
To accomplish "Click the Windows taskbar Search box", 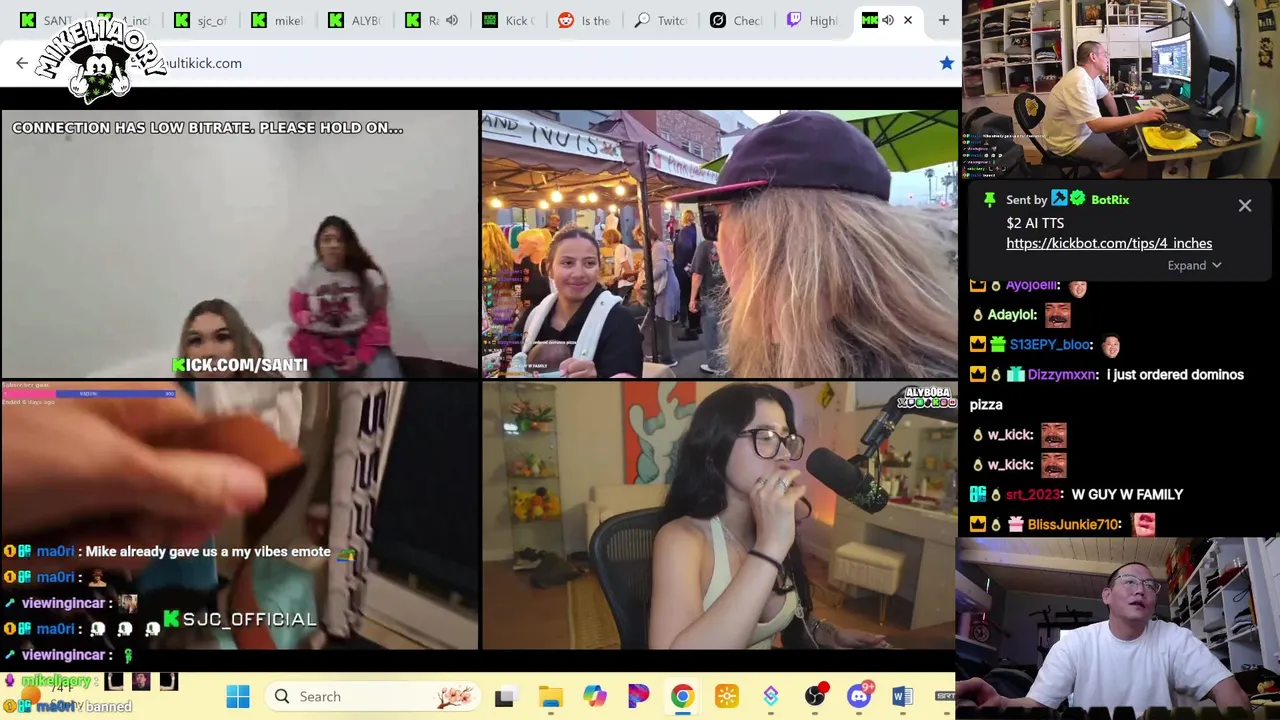I will click(x=371, y=697).
